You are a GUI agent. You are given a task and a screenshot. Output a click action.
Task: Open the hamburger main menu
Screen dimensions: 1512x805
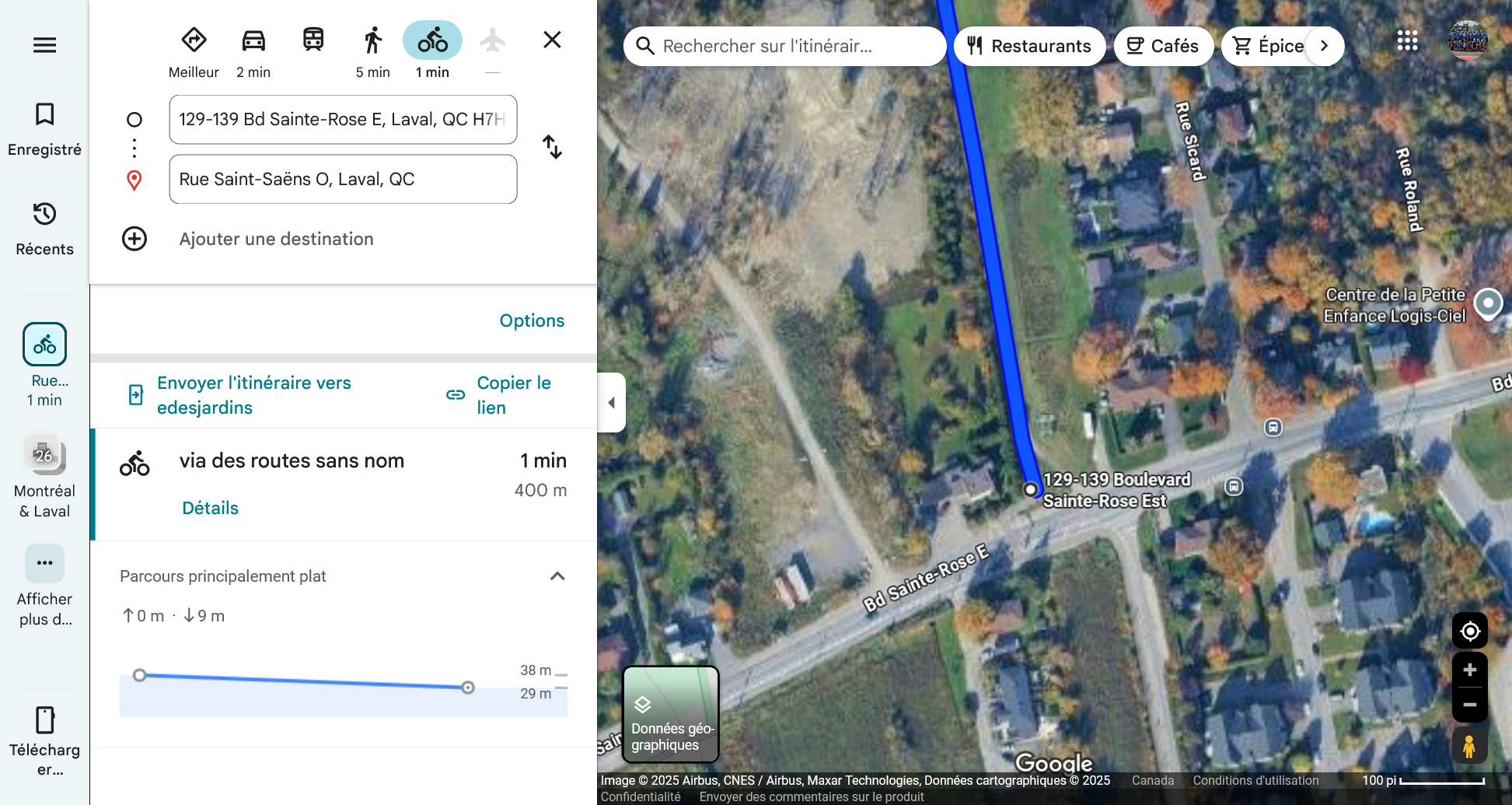[44, 45]
